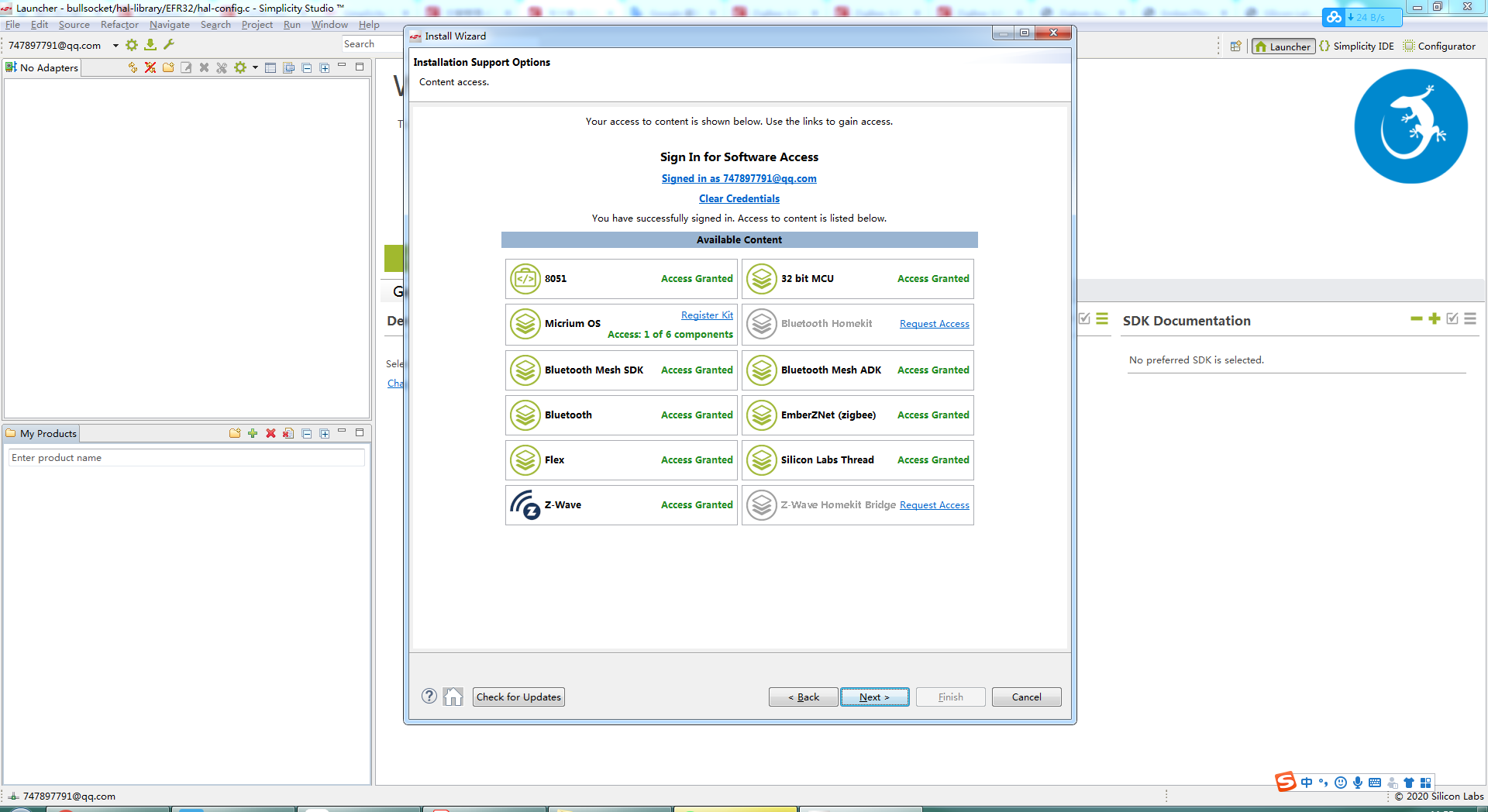Click the green plus add product icon

coord(253,433)
